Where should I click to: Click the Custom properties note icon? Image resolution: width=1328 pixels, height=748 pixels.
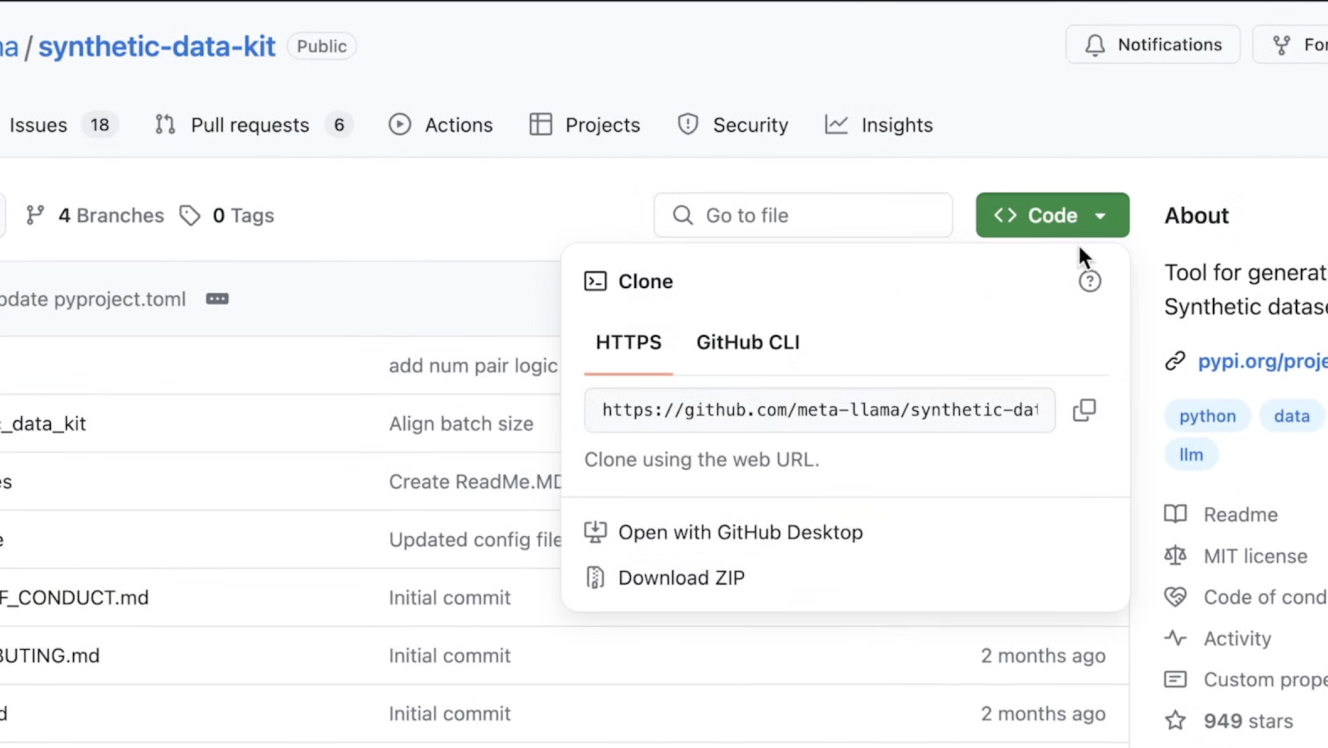coord(1176,680)
